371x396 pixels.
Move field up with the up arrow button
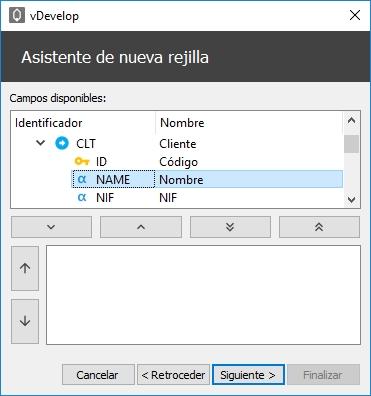25,268
